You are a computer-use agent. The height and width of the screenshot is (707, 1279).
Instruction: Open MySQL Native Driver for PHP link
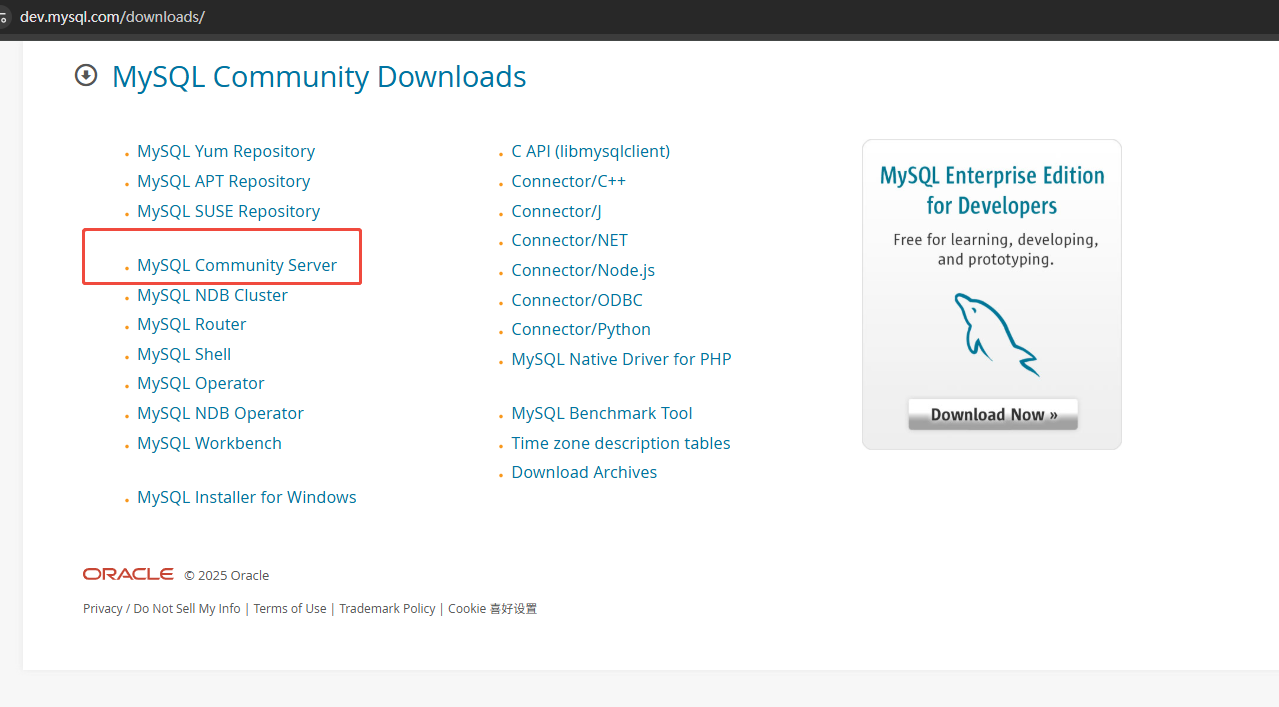point(622,359)
